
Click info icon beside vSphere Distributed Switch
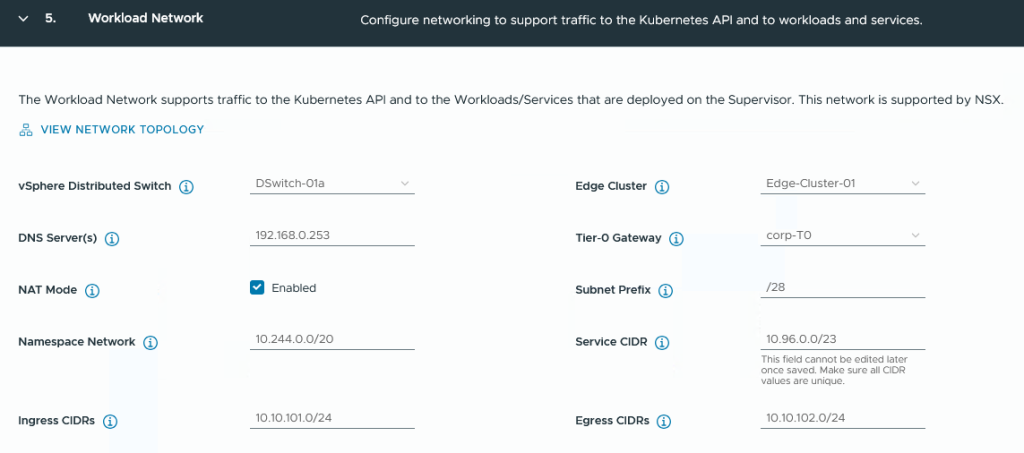(186, 187)
